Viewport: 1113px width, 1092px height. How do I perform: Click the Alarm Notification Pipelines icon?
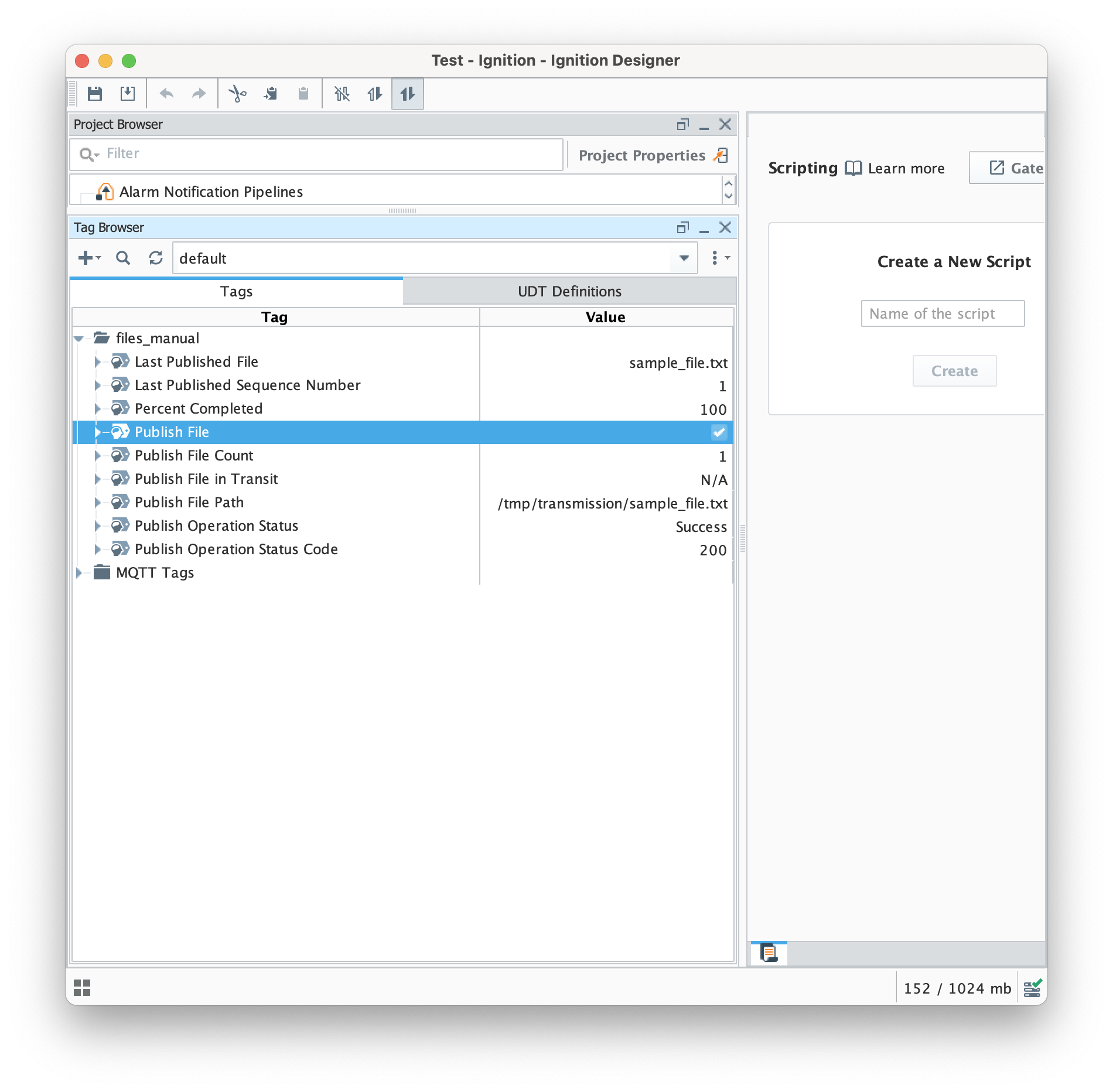tap(104, 192)
